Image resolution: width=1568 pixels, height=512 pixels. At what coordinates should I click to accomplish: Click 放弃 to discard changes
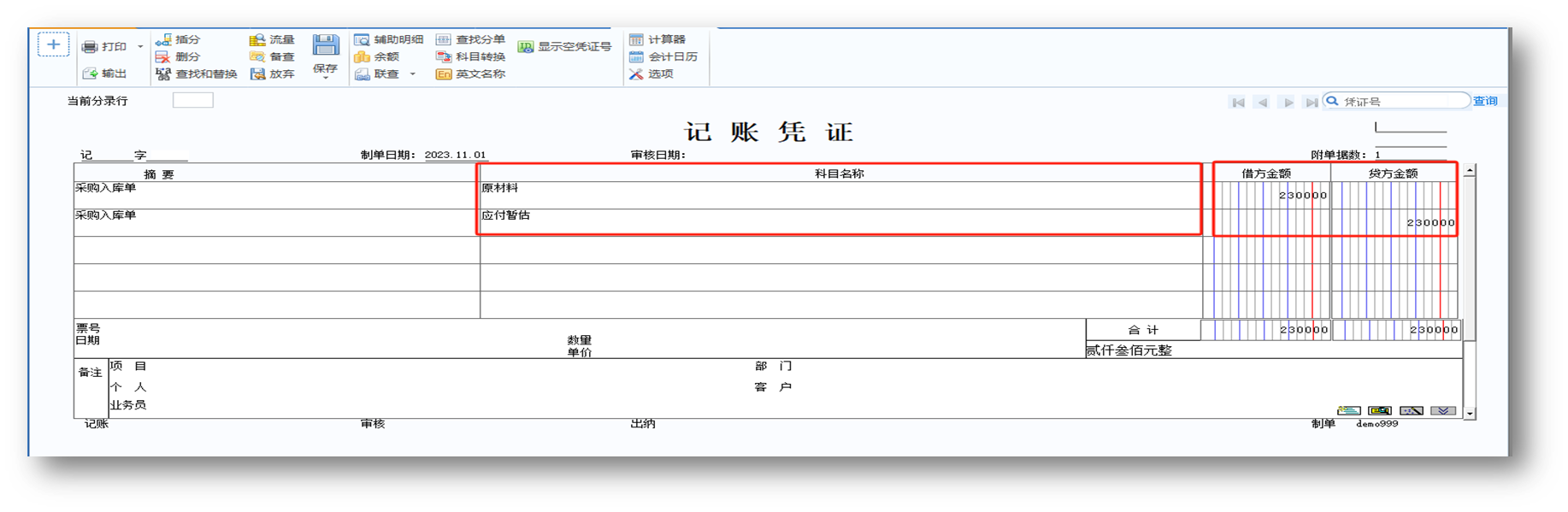point(272,74)
